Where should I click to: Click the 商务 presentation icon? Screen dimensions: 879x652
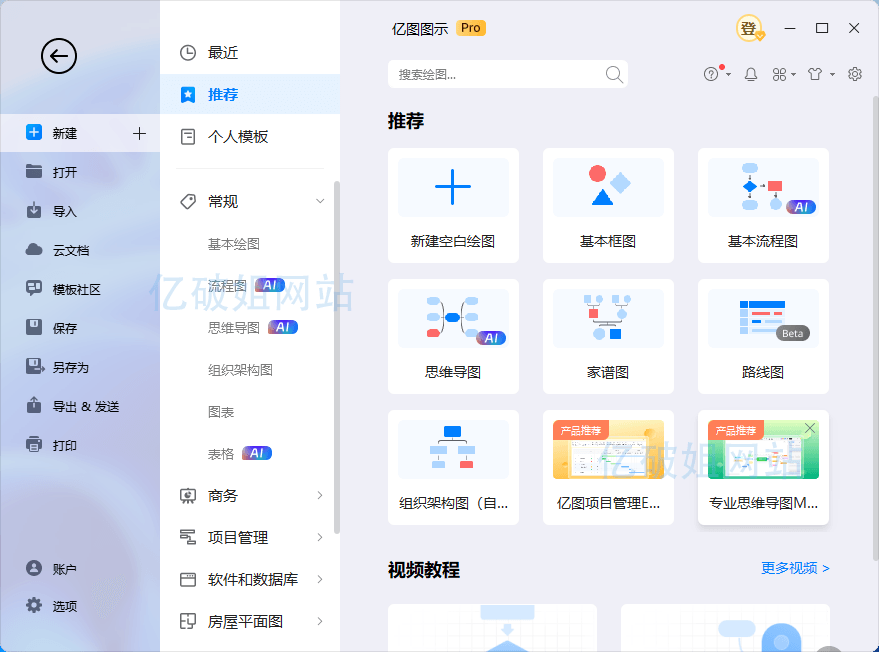pos(188,496)
